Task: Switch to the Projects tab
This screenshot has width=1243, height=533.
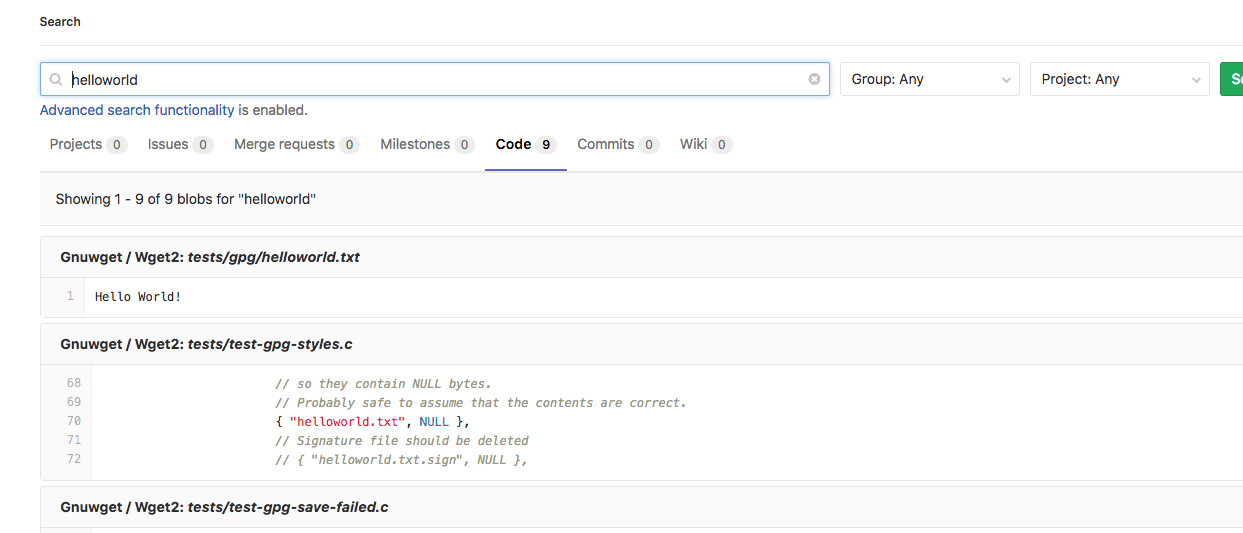Action: coord(88,144)
